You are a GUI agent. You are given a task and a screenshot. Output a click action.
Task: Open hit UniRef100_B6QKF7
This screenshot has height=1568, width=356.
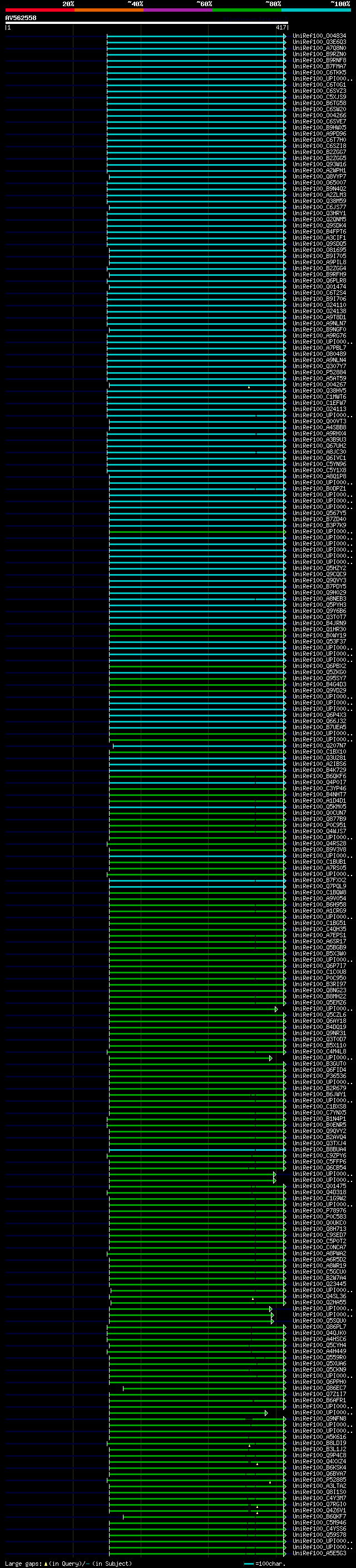(x=319, y=1517)
